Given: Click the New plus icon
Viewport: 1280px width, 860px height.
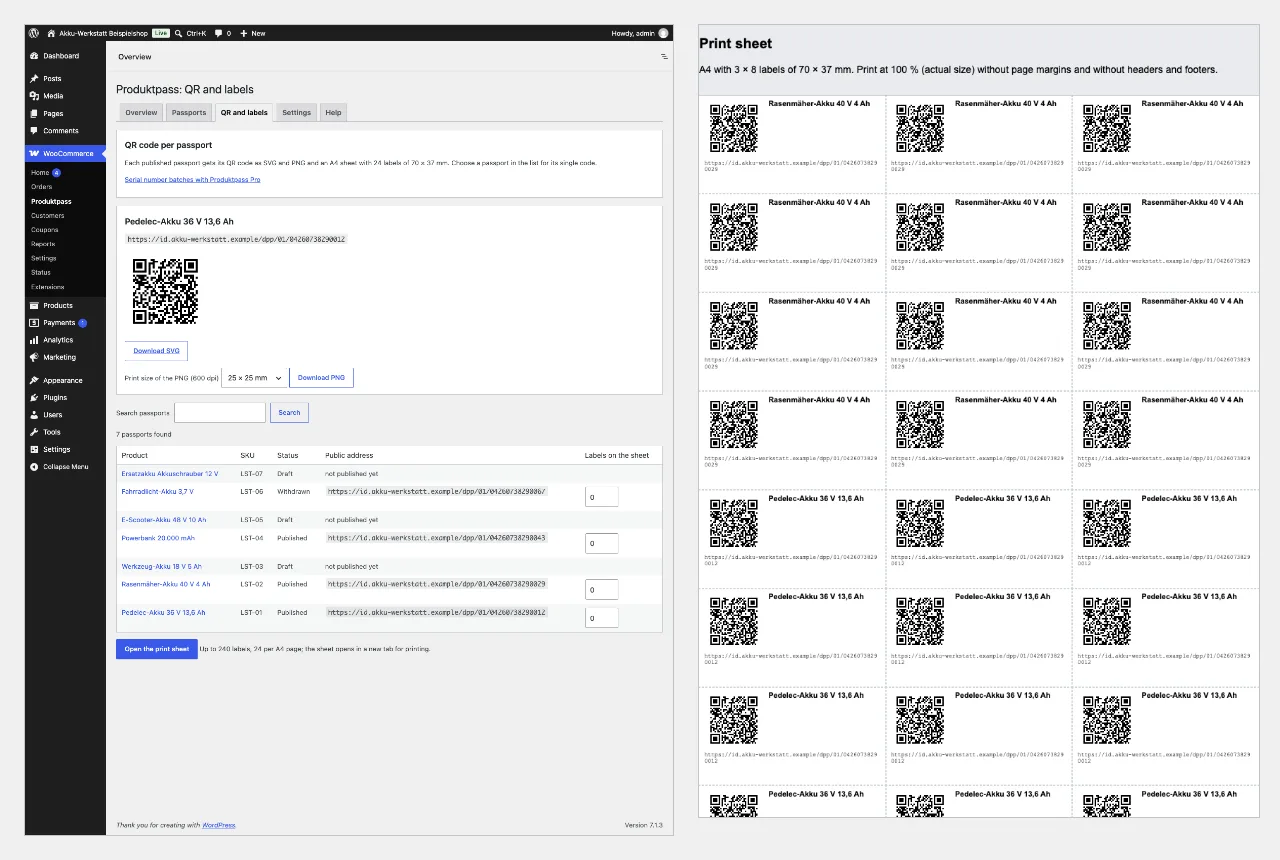Looking at the screenshot, I should pos(244,33).
